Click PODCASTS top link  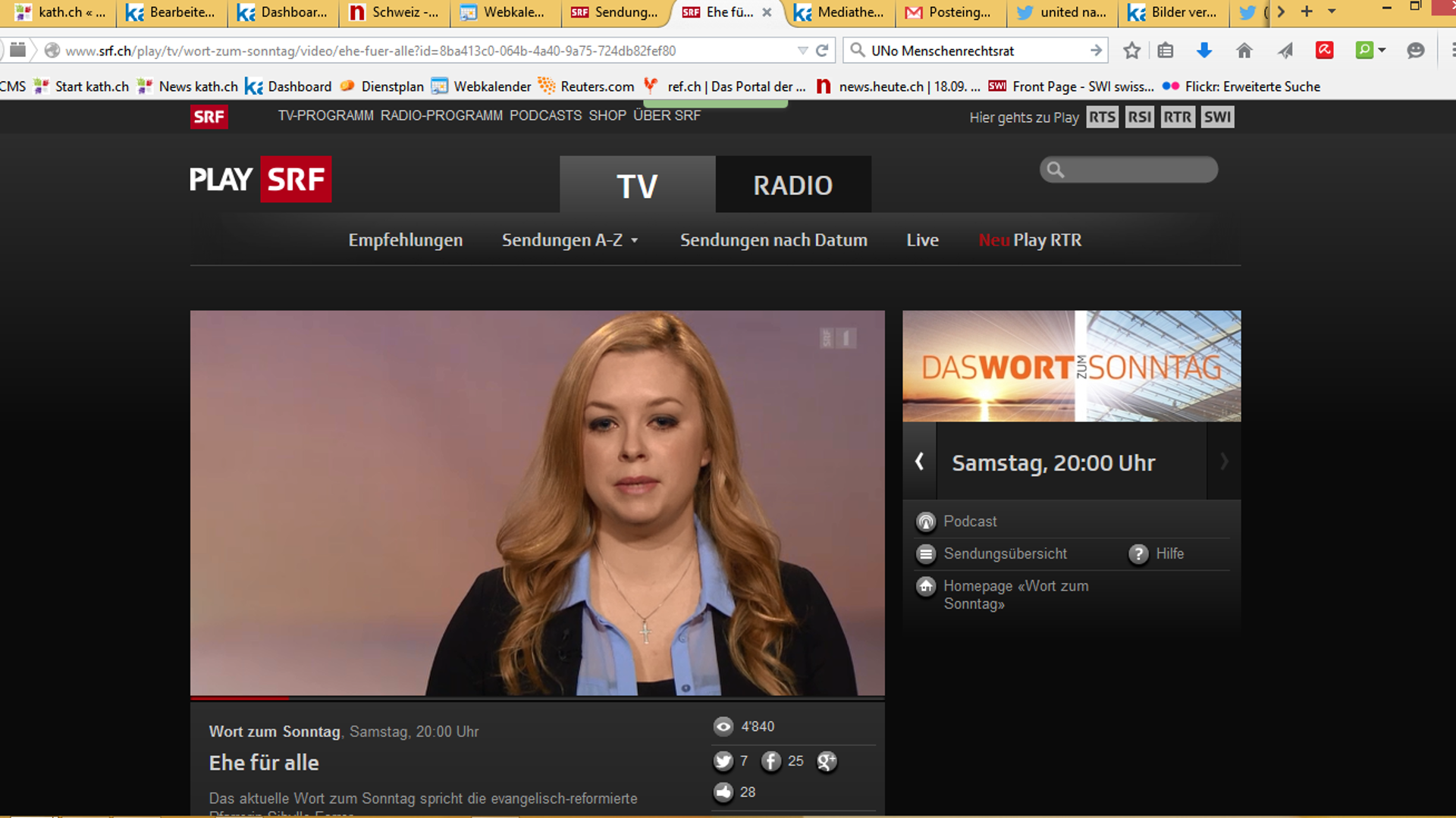click(x=545, y=116)
